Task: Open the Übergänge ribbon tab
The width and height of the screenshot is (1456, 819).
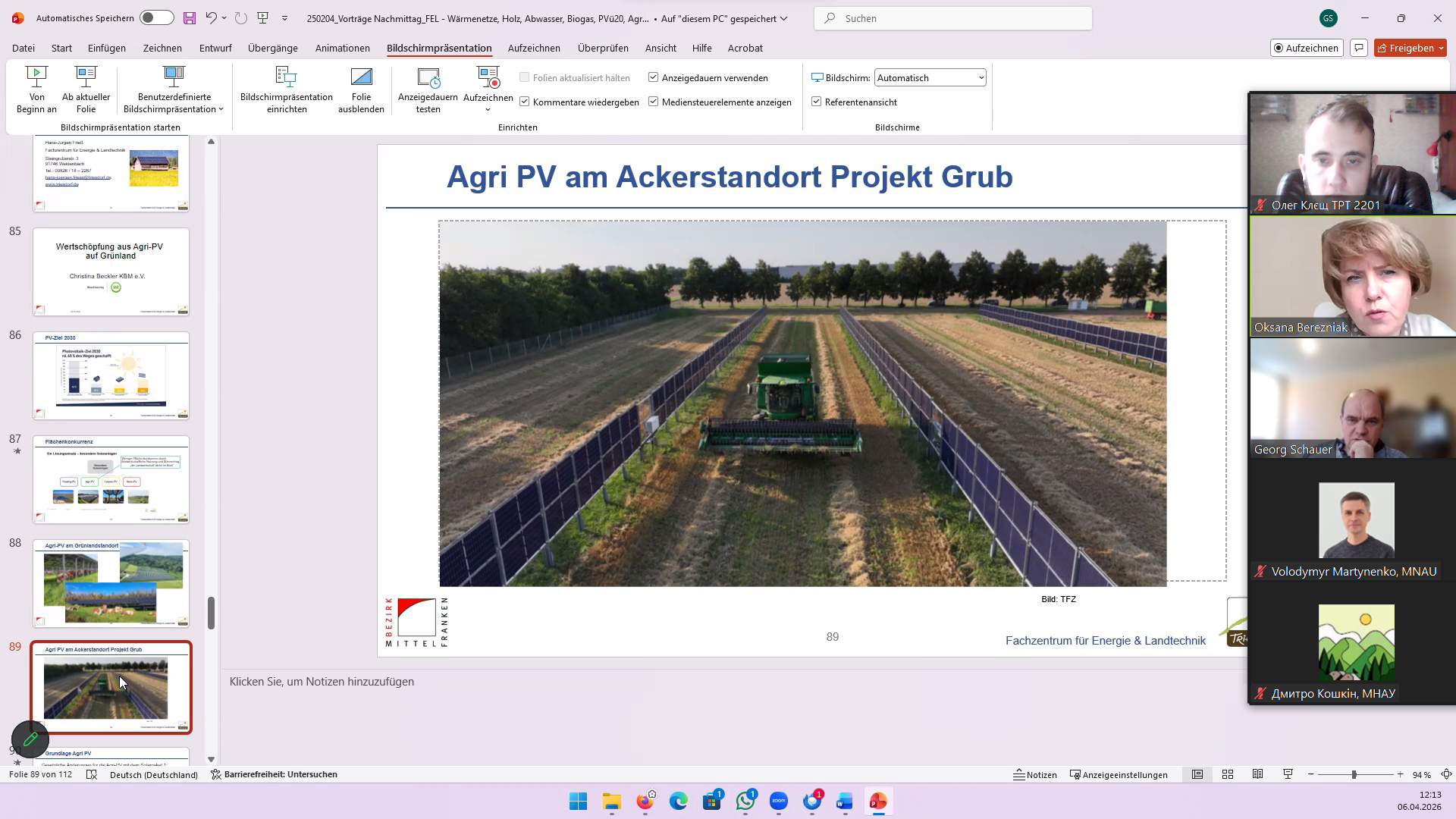Action: click(x=272, y=48)
